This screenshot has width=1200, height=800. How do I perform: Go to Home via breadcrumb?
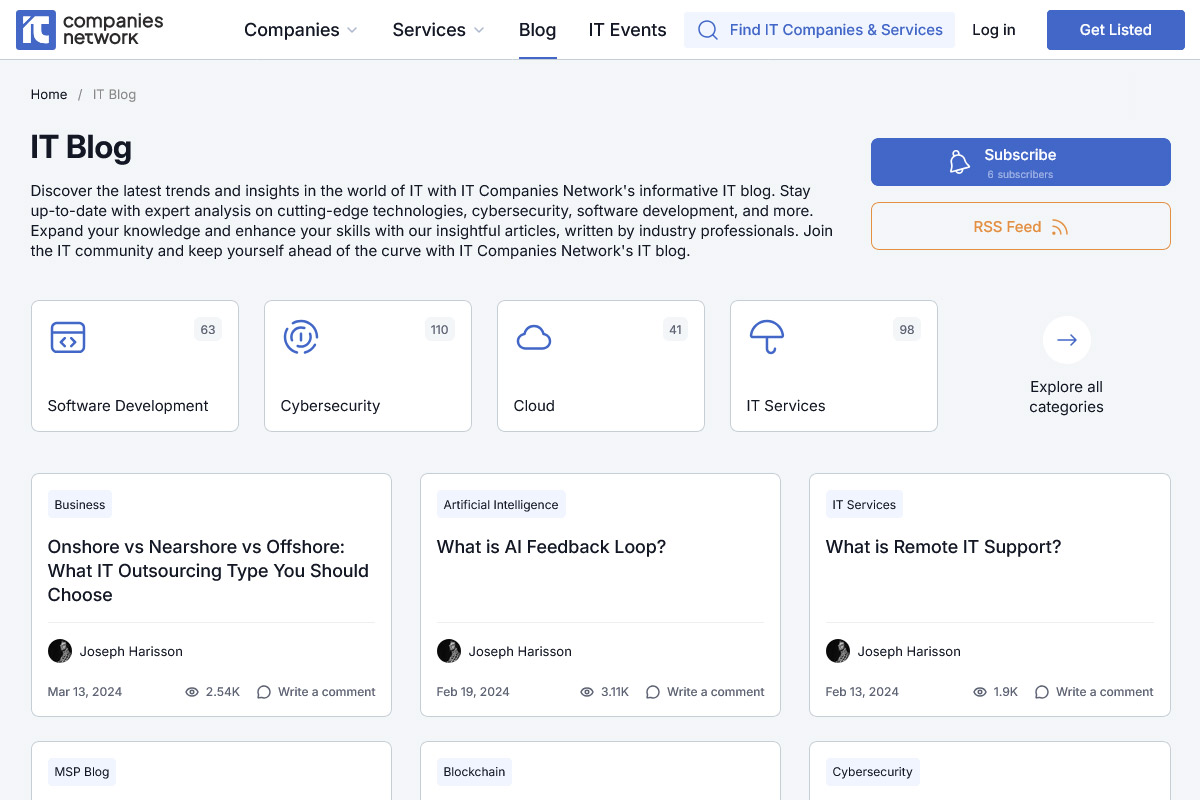pyautogui.click(x=49, y=95)
